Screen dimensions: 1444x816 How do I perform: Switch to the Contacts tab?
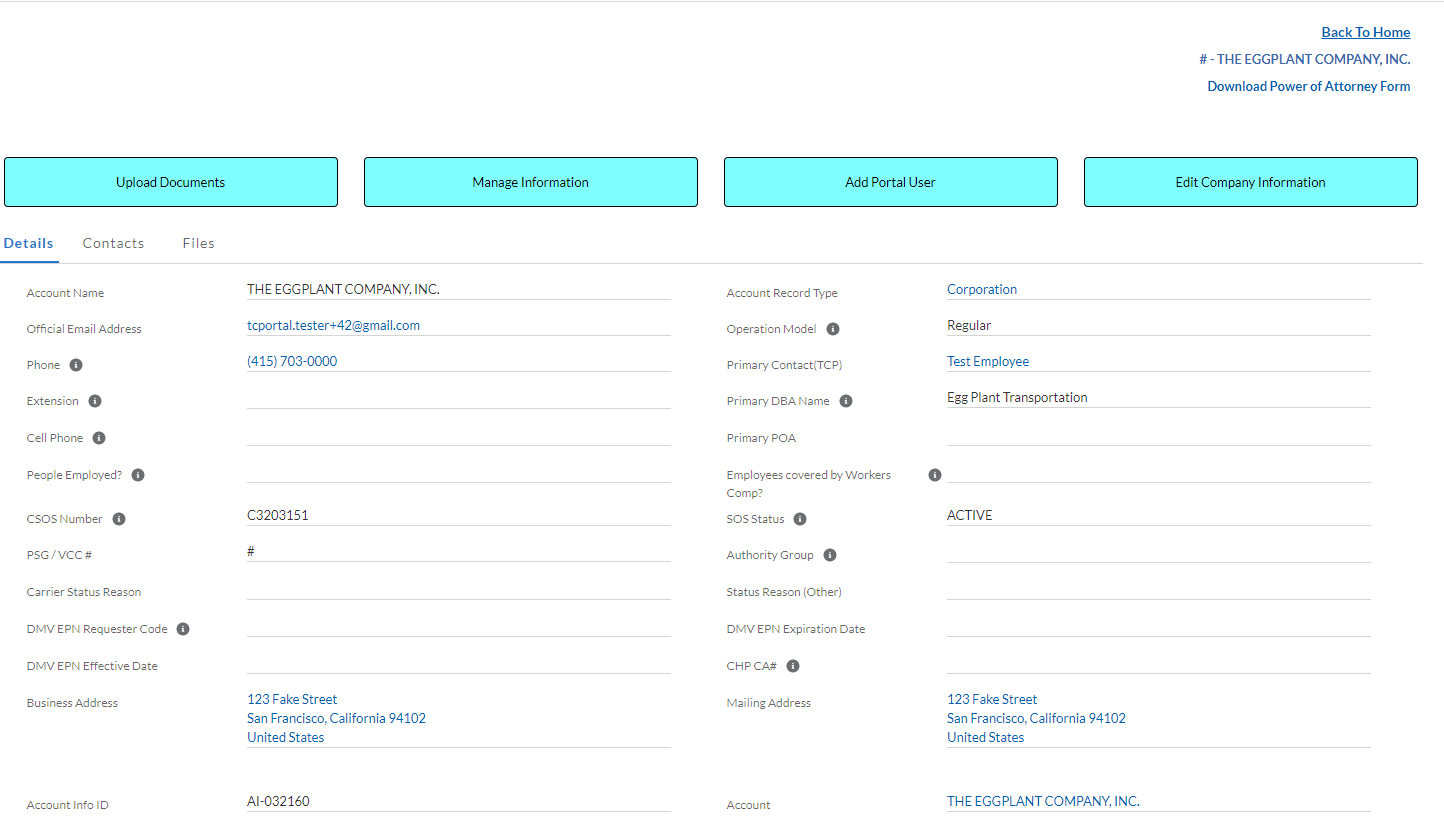[113, 243]
